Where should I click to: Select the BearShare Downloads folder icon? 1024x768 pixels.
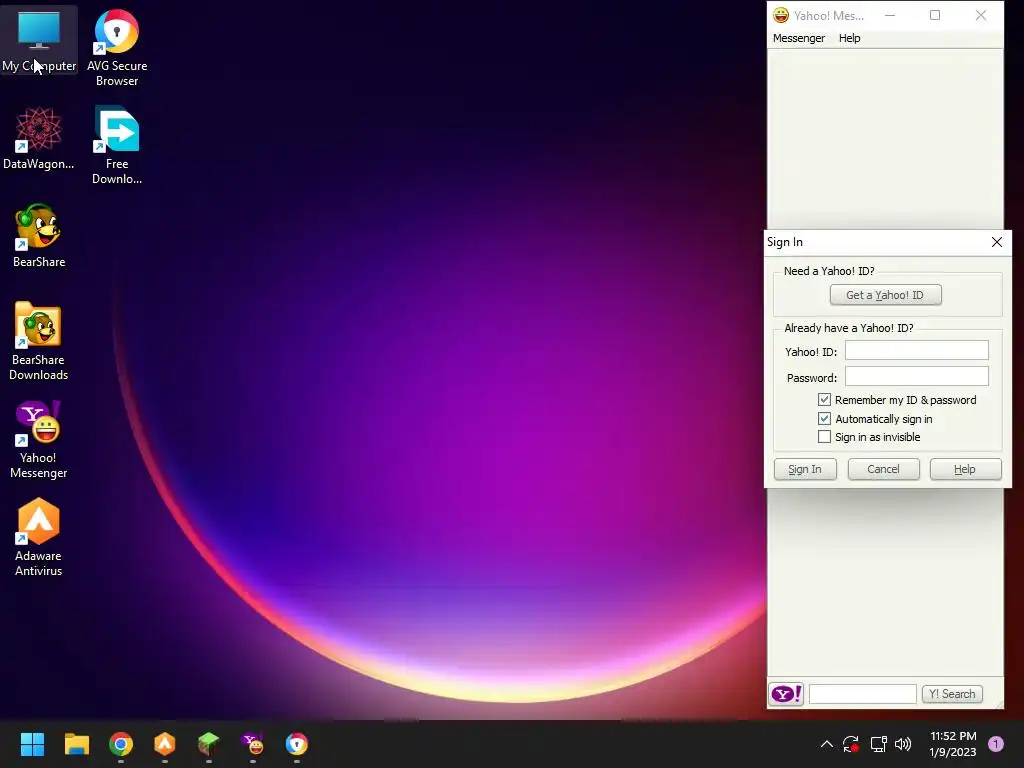click(x=39, y=341)
